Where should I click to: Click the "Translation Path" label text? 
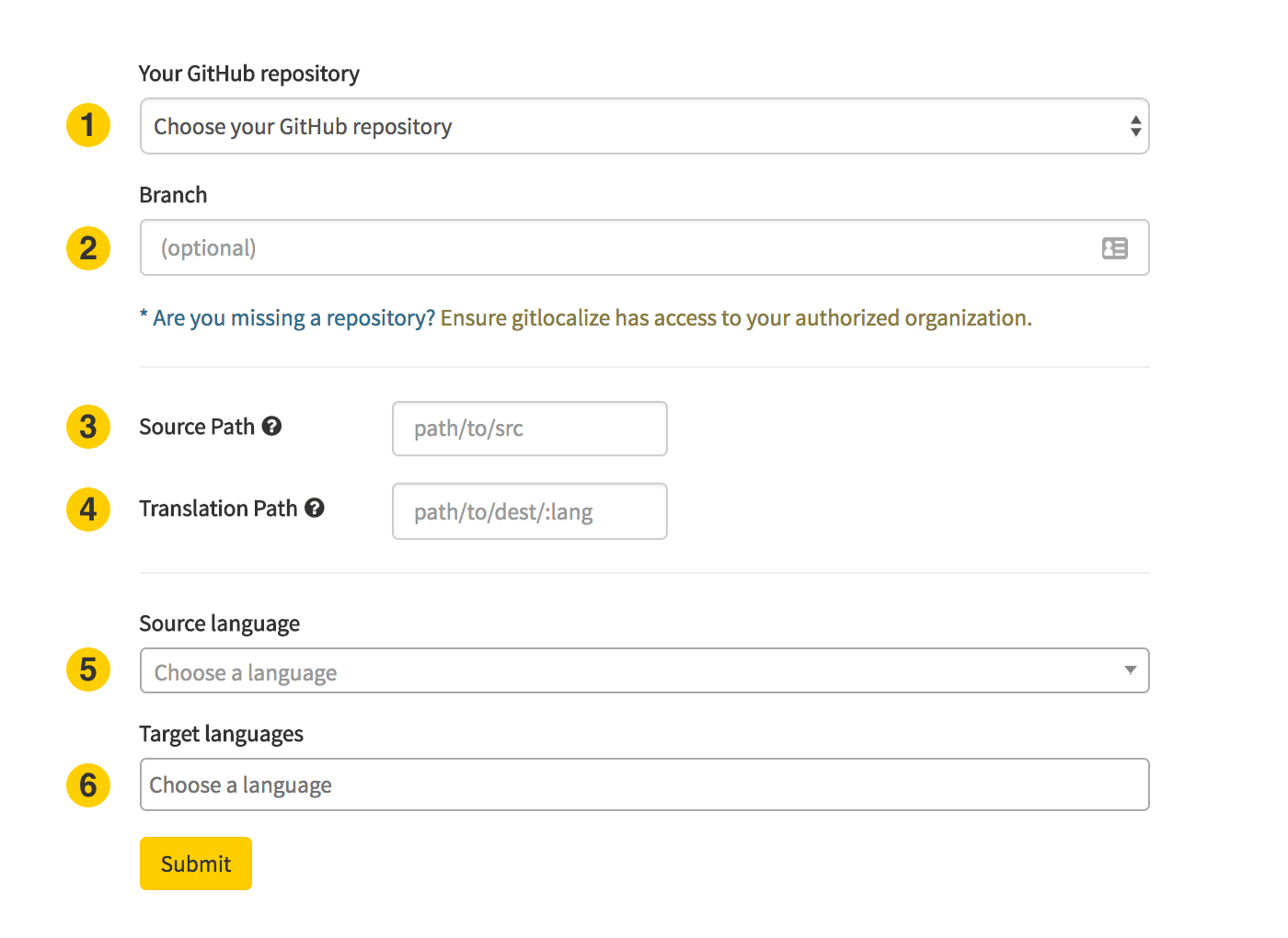click(218, 509)
